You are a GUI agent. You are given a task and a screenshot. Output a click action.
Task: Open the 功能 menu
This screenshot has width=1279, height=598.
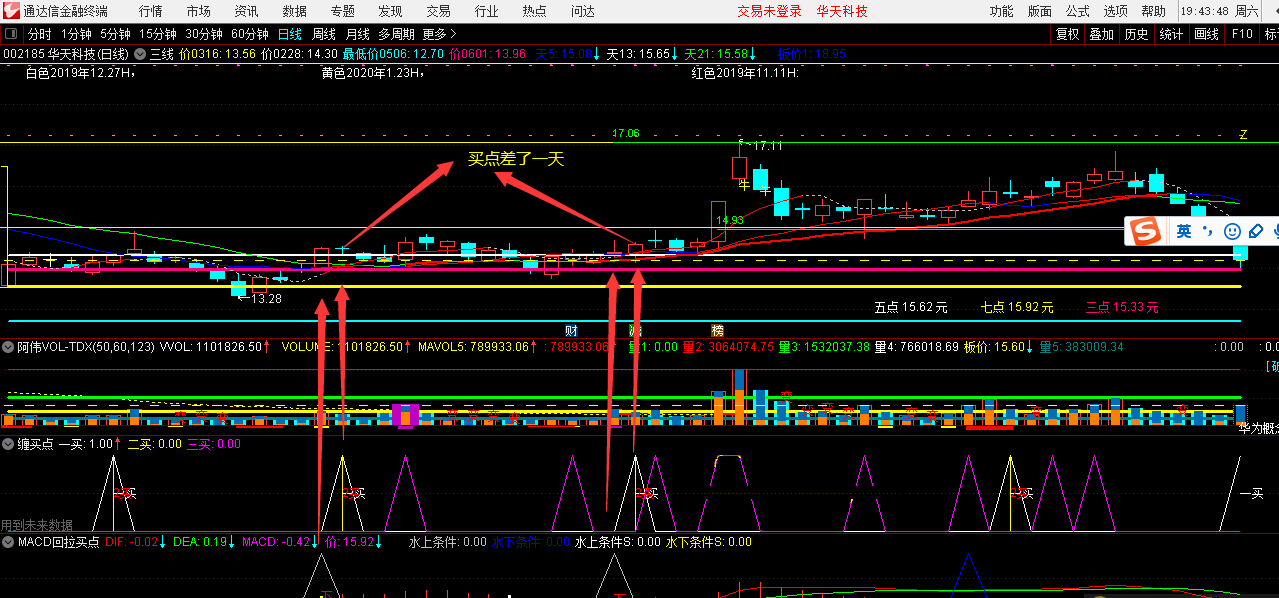point(1001,11)
